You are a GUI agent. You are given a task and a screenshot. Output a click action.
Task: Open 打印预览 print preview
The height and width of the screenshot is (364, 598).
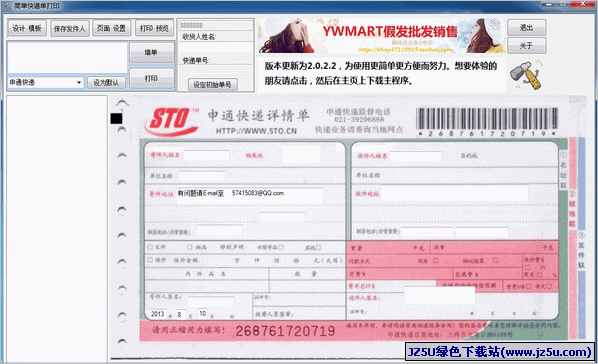coord(154,28)
